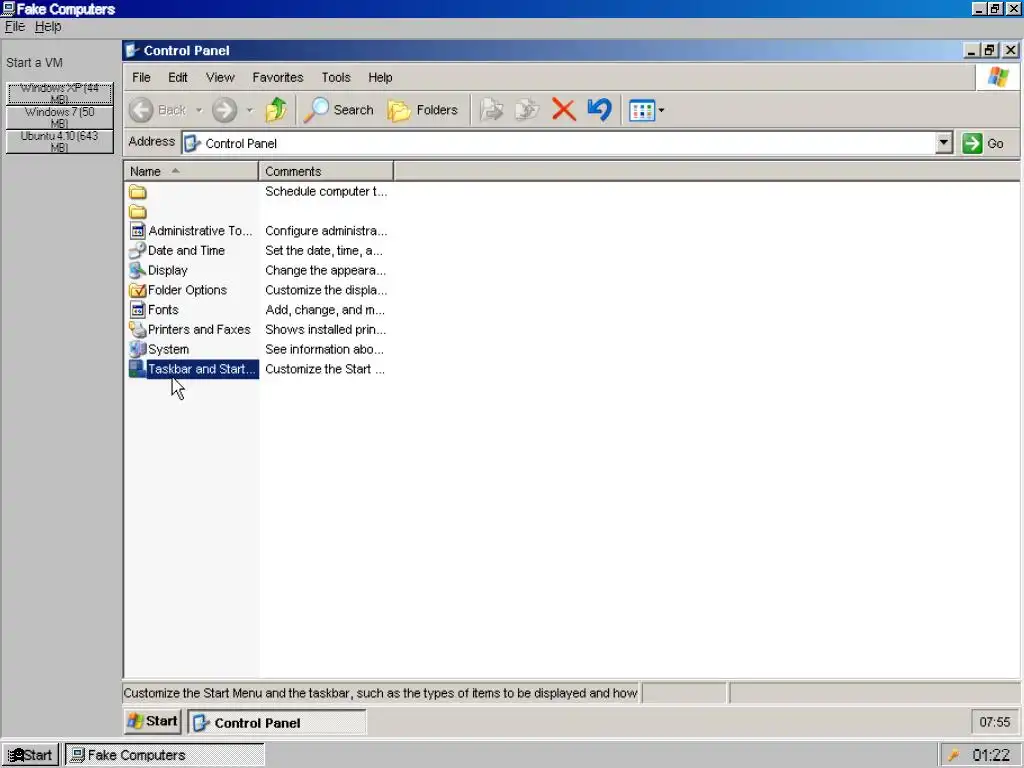Select the Fonts icon

(x=137, y=310)
